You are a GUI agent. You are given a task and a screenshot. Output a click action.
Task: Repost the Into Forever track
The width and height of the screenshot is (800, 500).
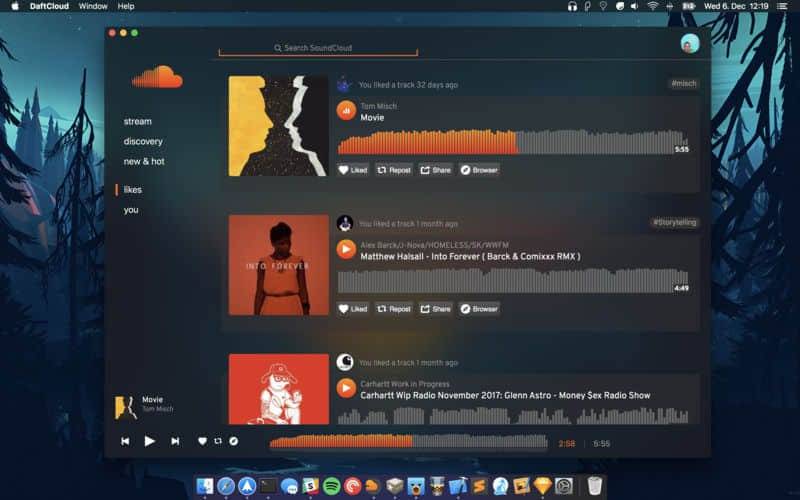coord(394,309)
